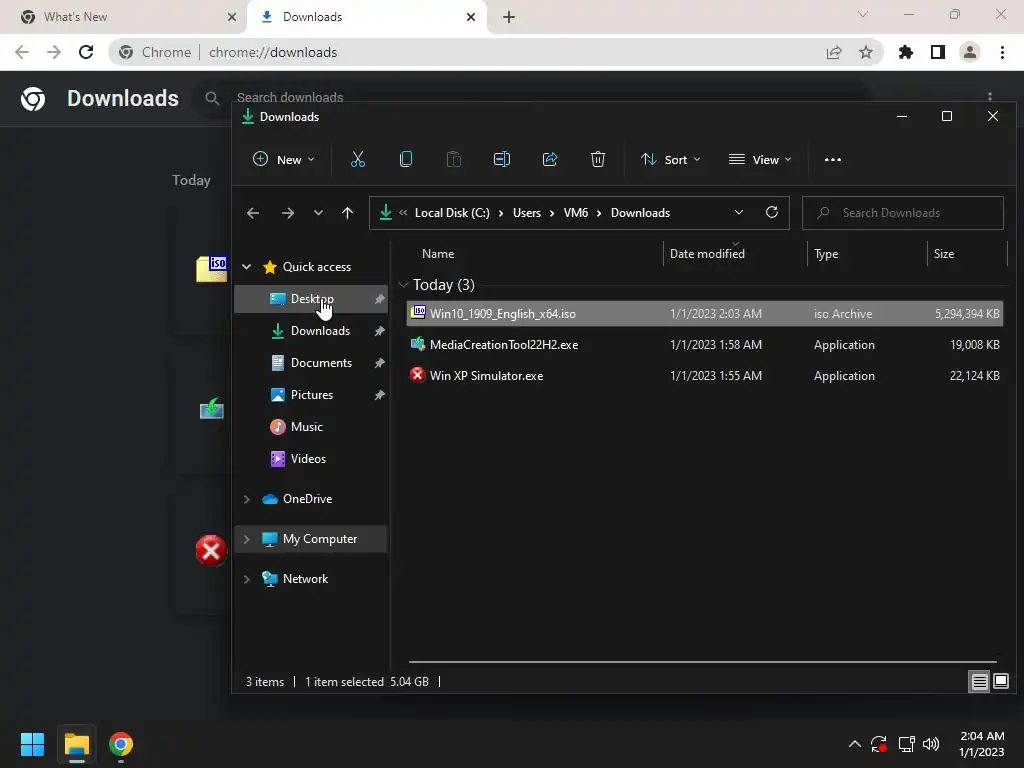The image size is (1024, 768).
Task: Click the Share icon in Explorer toolbar
Action: coord(550,159)
